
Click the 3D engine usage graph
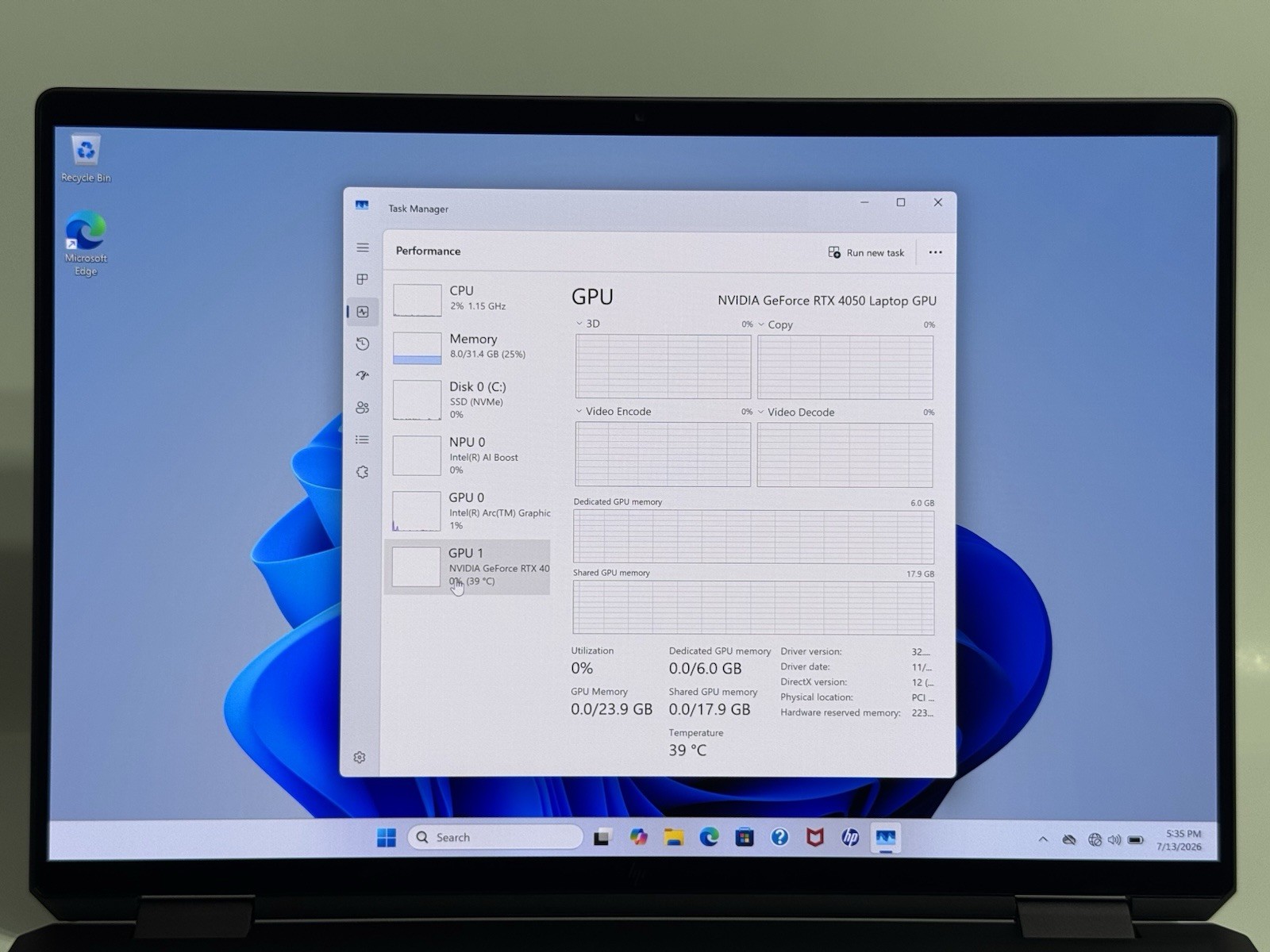pos(663,367)
